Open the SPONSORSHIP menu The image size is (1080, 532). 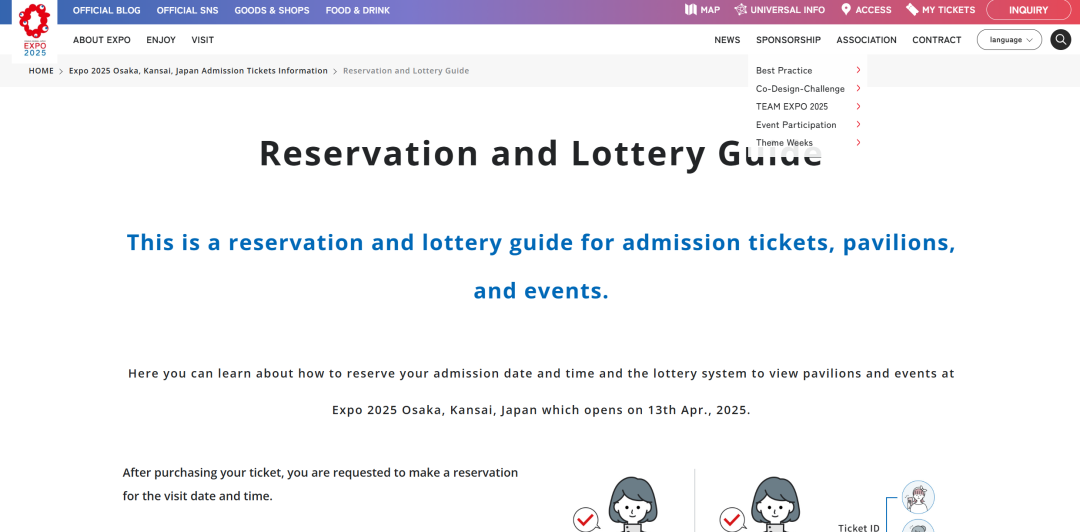click(x=789, y=40)
